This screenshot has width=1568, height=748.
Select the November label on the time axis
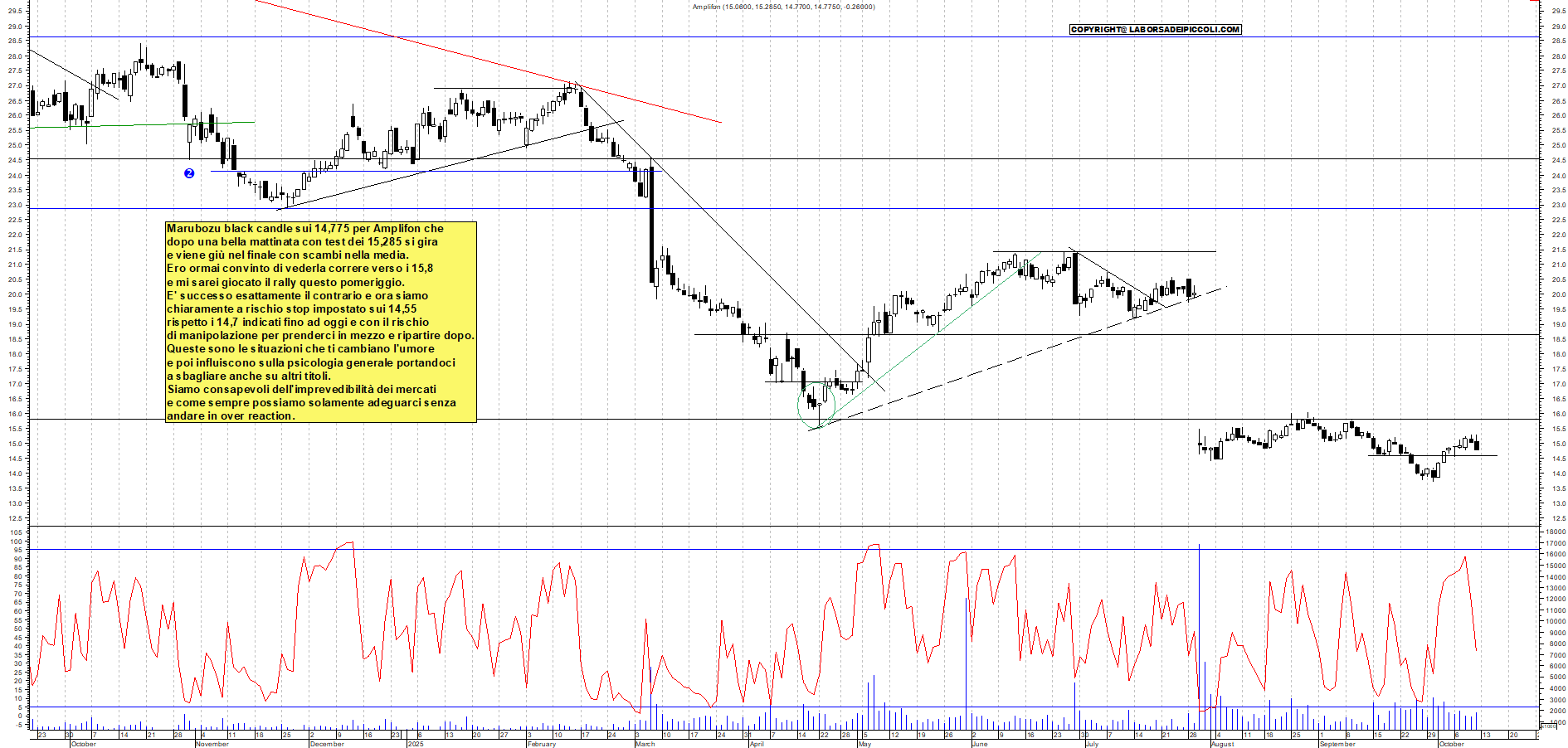point(212,744)
